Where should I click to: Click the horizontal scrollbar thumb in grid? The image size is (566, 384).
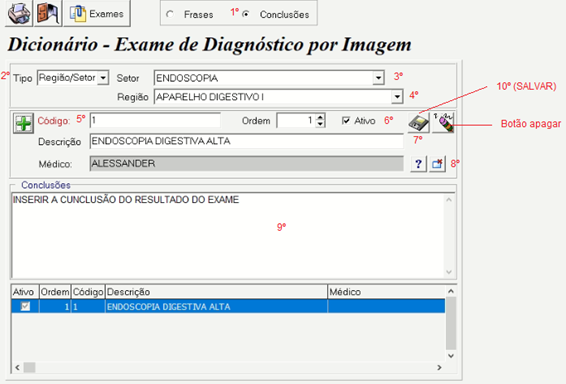pyautogui.click(x=30, y=367)
